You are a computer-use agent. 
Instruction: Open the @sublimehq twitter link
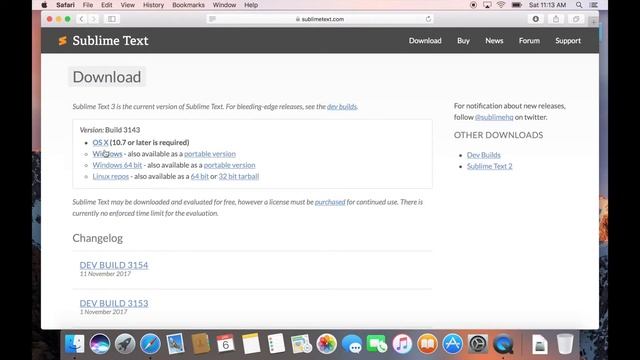pos(494,117)
